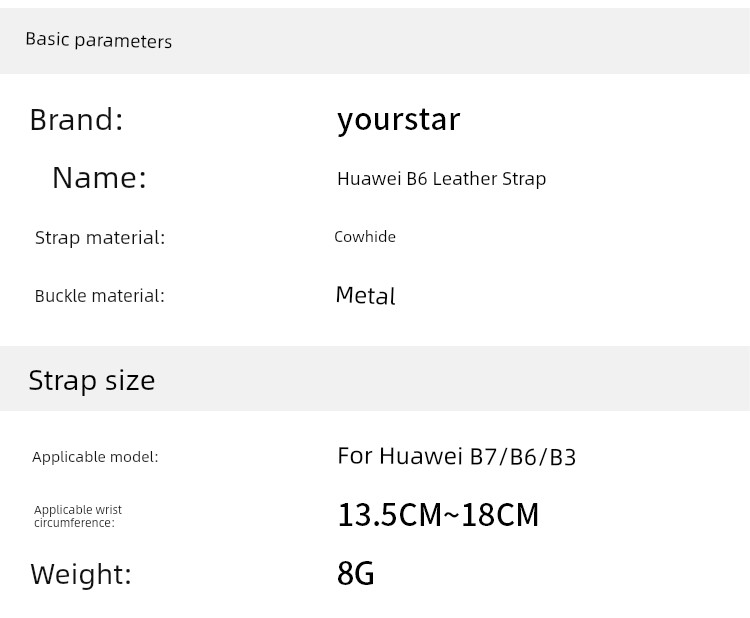Click the Metal buckle value
Screen dimensions: 750x618
[365, 296]
